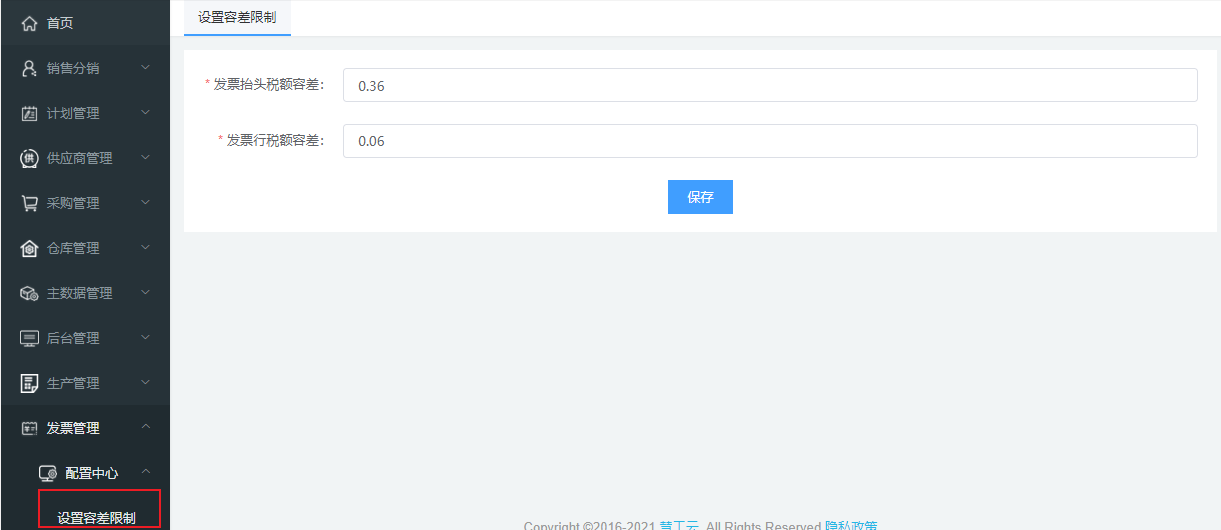The height and width of the screenshot is (530, 1221).
Task: Open the 隐私政策 footer link
Action: pyautogui.click(x=850, y=526)
